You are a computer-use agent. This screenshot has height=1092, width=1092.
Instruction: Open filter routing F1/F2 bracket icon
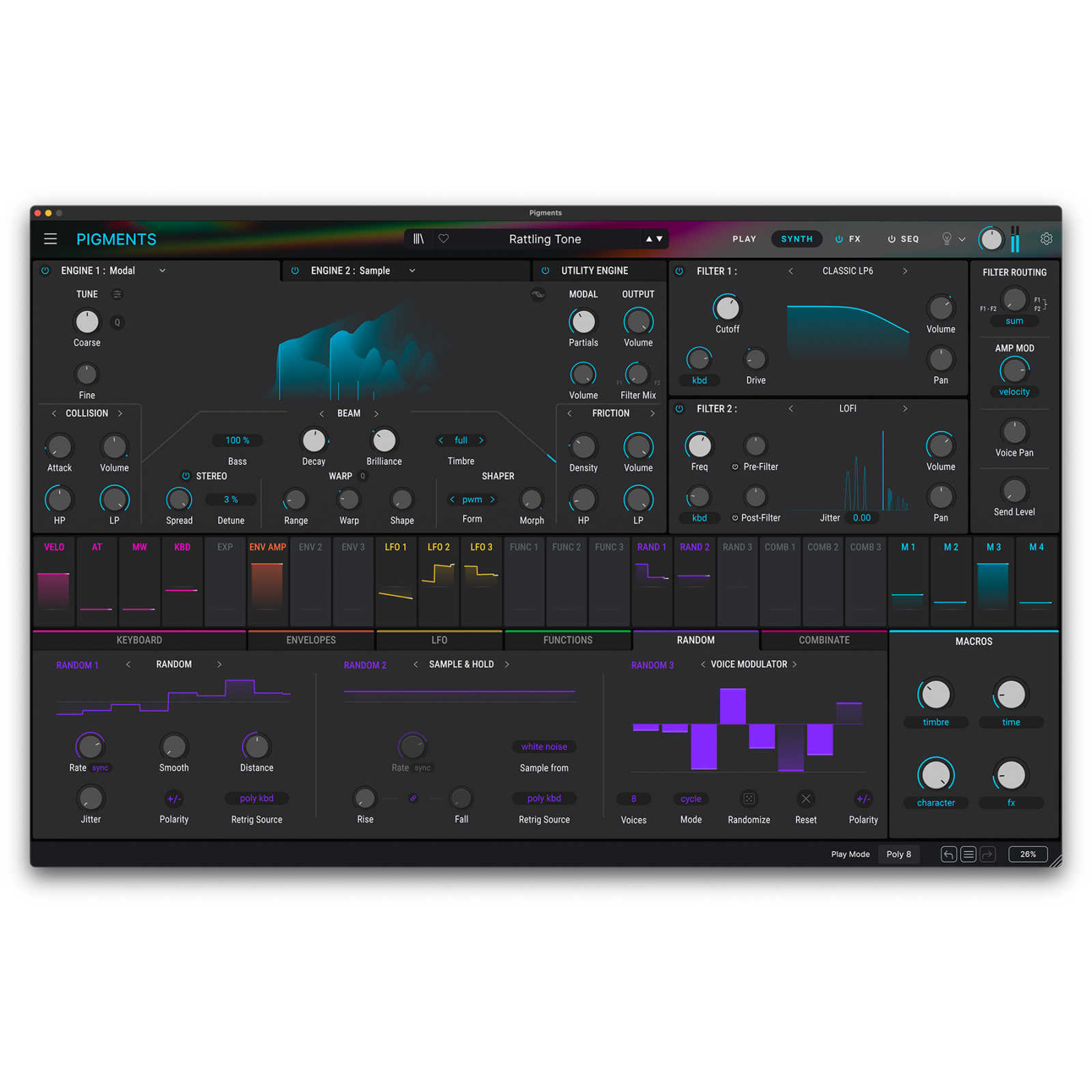click(x=1040, y=304)
